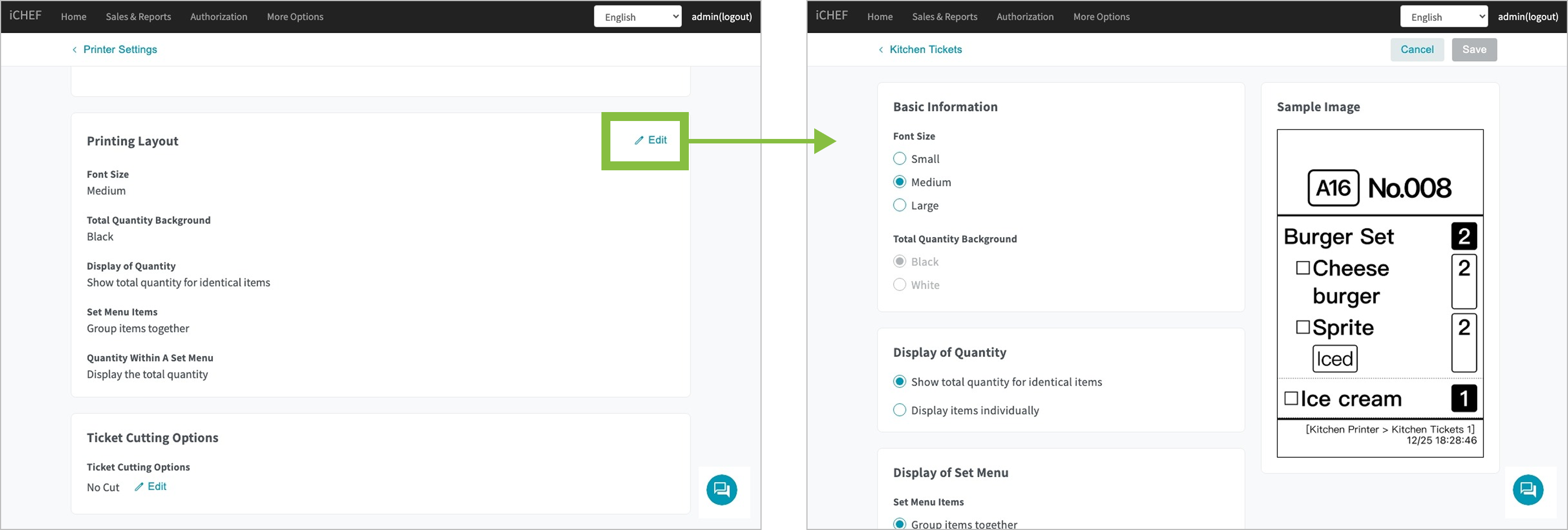This screenshot has width=1568, height=530.
Task: Open the English language dropdown on the left page
Action: coord(637,16)
